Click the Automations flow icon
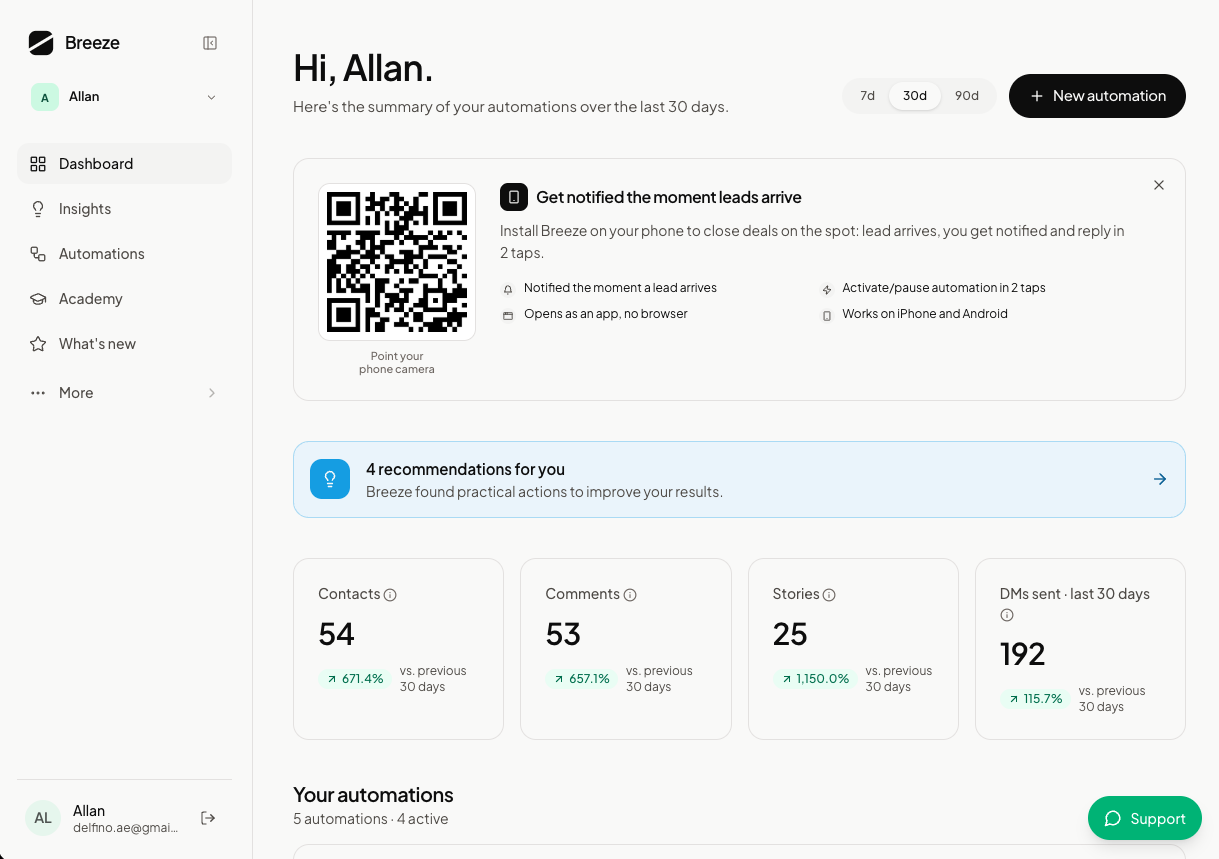Viewport: 1219px width, 859px height. click(x=38, y=254)
